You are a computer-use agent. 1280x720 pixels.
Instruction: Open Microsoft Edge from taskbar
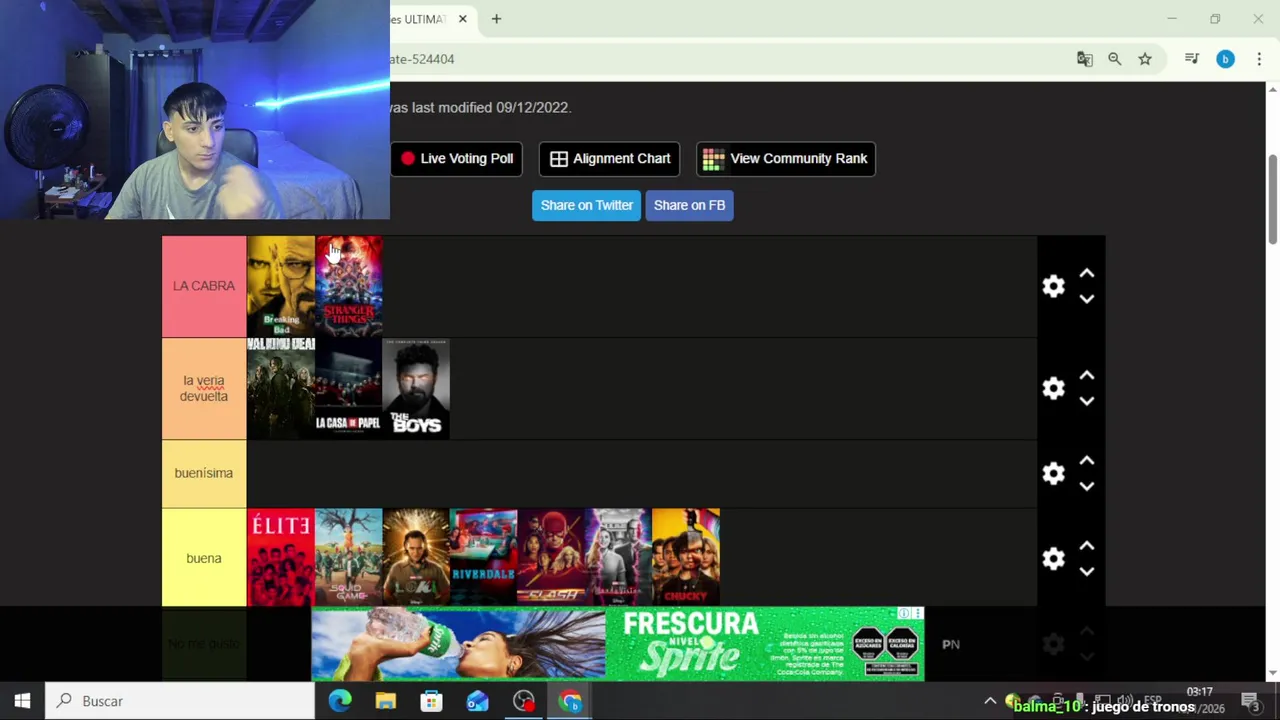pos(340,701)
